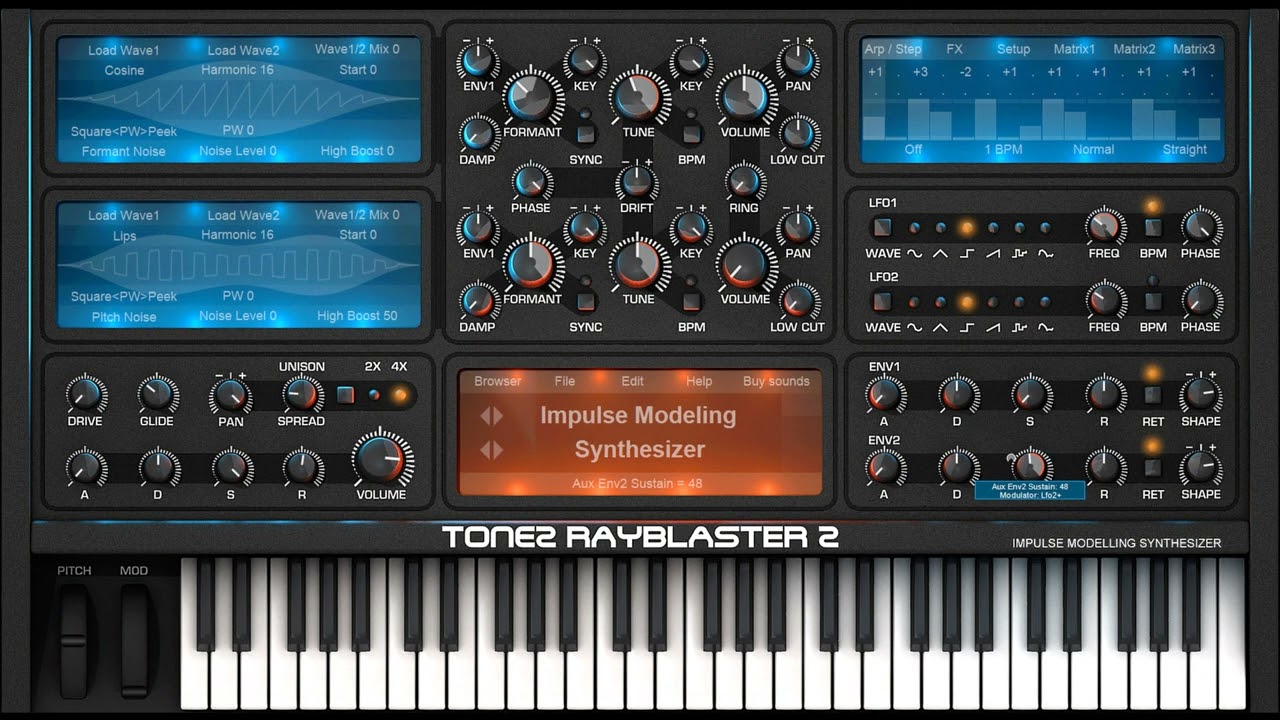The height and width of the screenshot is (720, 1280).
Task: Click the PHASE knob between the oscillators
Action: coord(530,182)
